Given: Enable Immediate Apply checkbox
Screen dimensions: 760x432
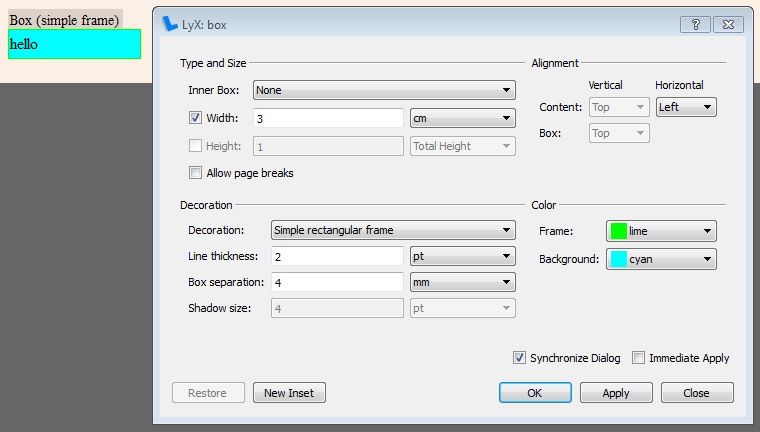Looking at the screenshot, I should coord(638,358).
